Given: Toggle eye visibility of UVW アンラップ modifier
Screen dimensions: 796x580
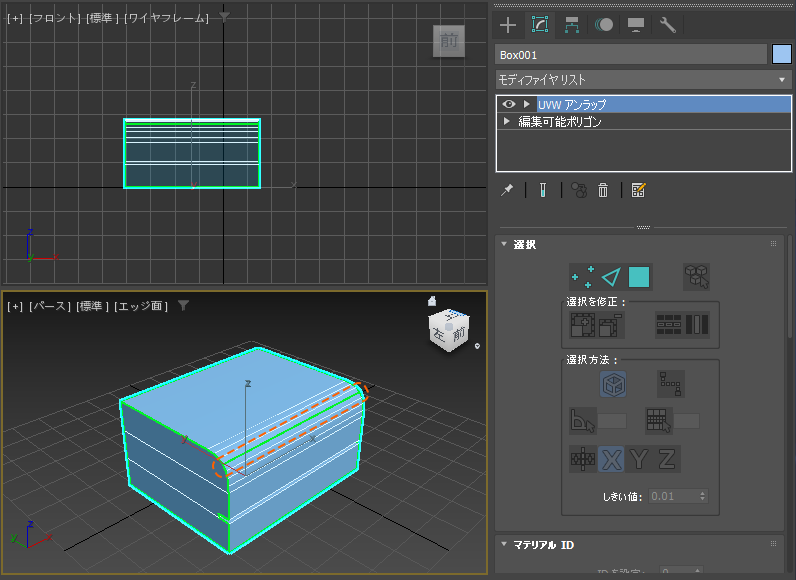Looking at the screenshot, I should pos(508,105).
